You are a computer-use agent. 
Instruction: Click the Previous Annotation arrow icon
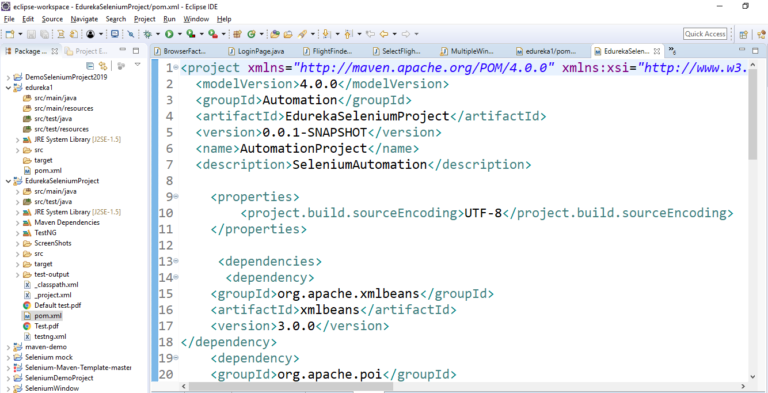click(348, 34)
